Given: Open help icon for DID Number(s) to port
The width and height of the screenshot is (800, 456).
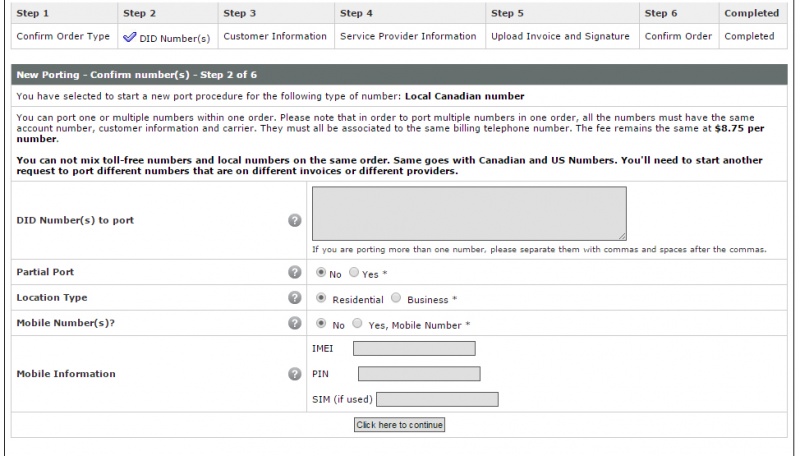Looking at the screenshot, I should (x=294, y=220).
